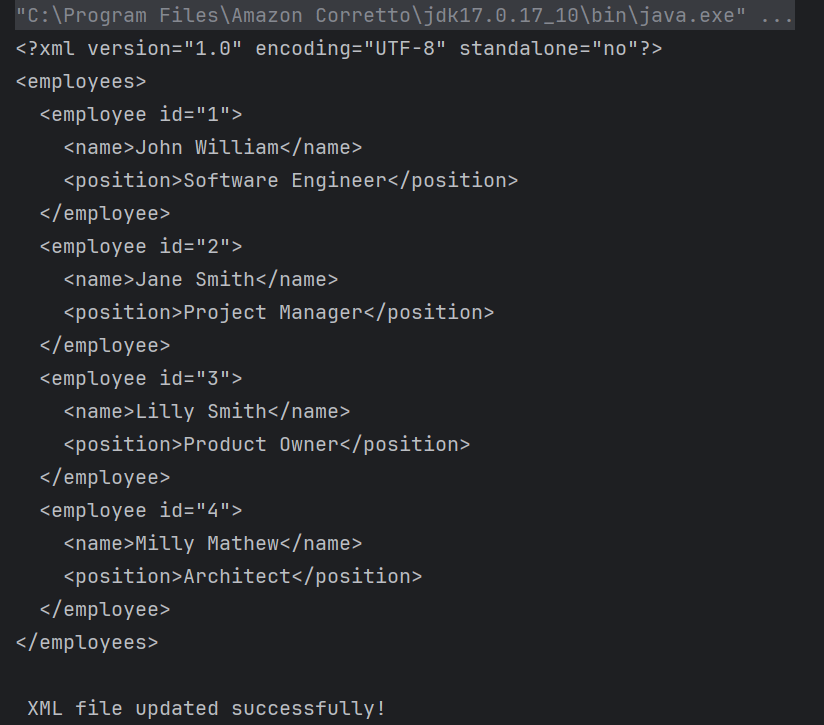Click the employee id="4" opening tag

pos(141,511)
